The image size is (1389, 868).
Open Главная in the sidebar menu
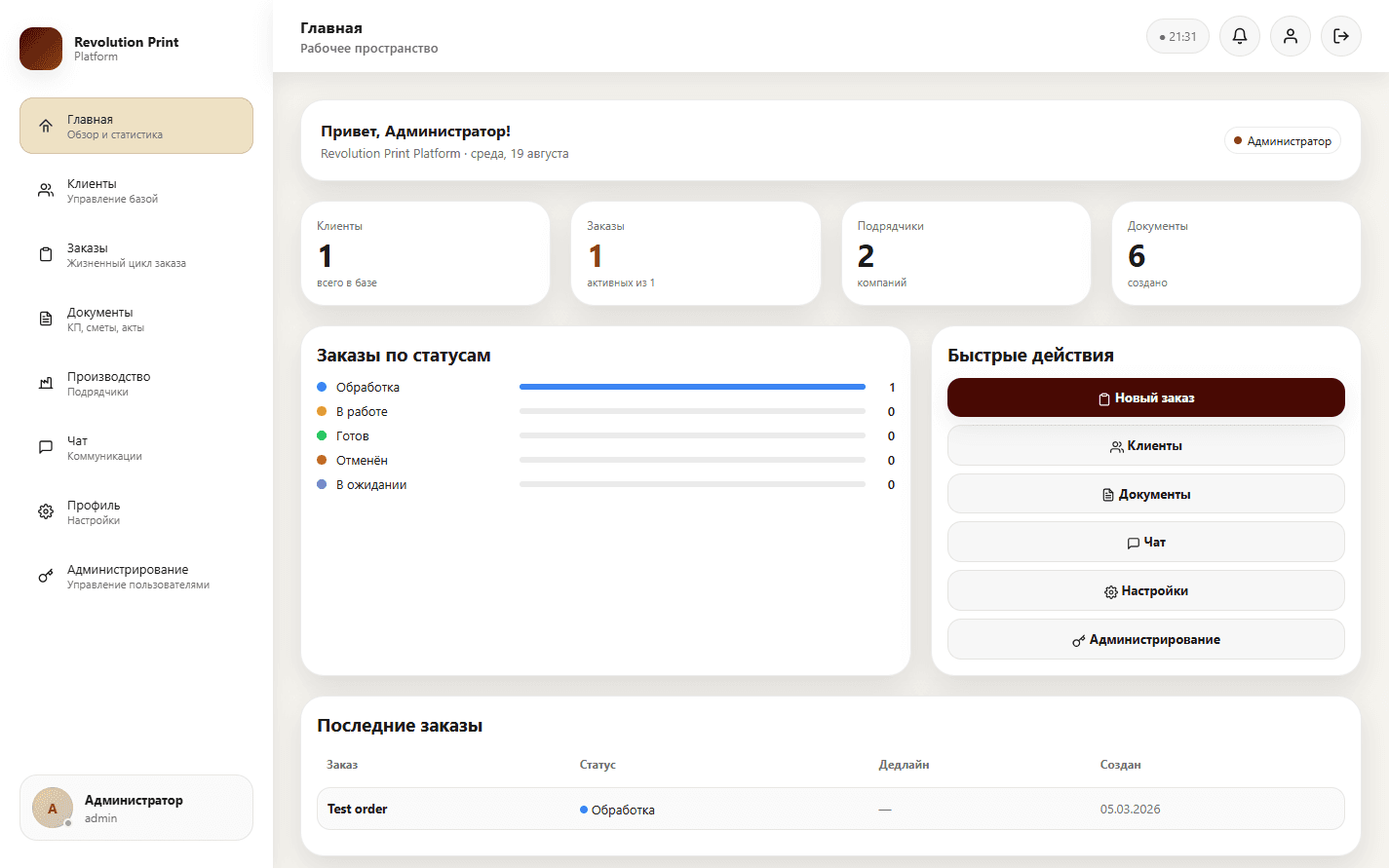coord(136,126)
